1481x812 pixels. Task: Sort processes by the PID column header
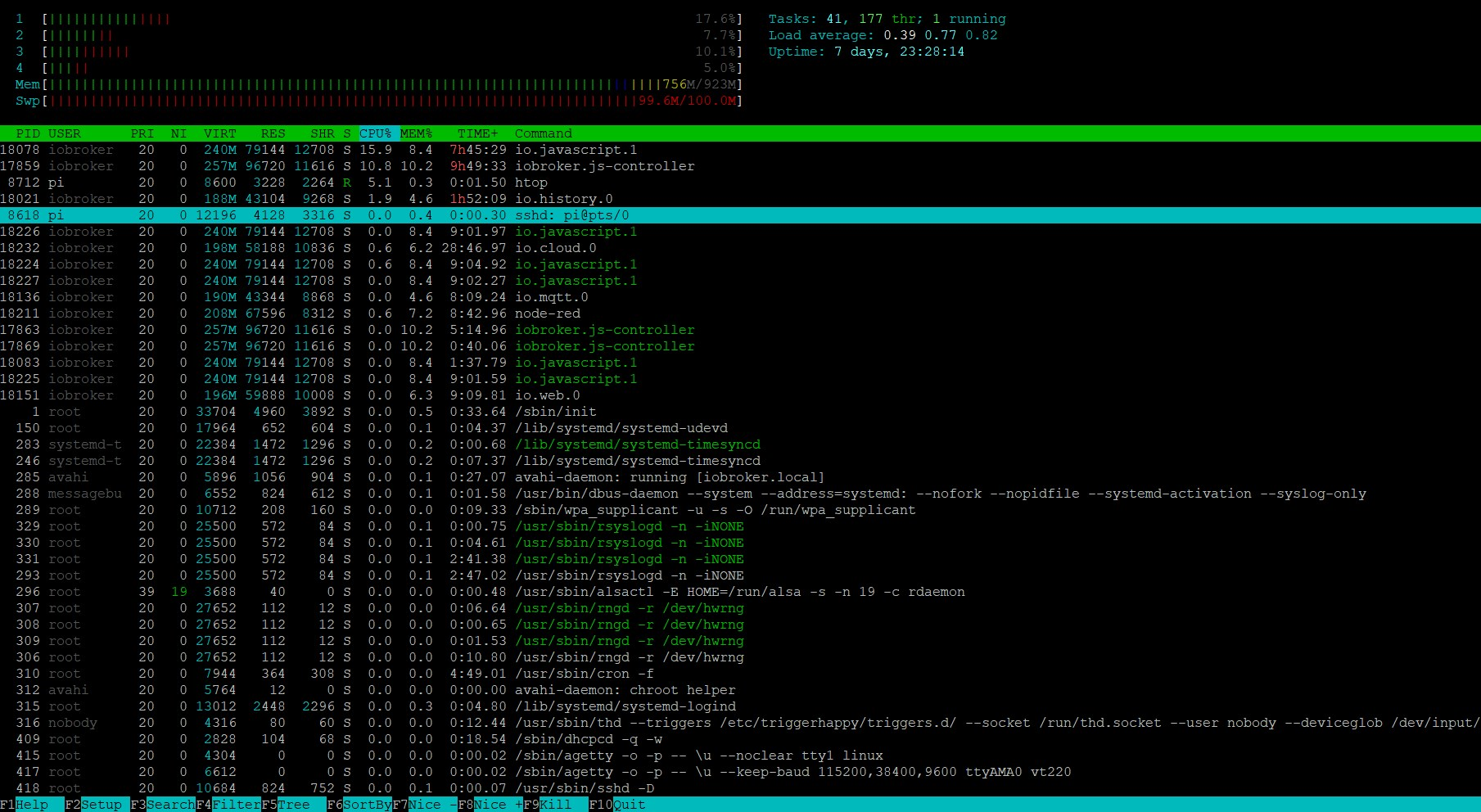(28, 133)
